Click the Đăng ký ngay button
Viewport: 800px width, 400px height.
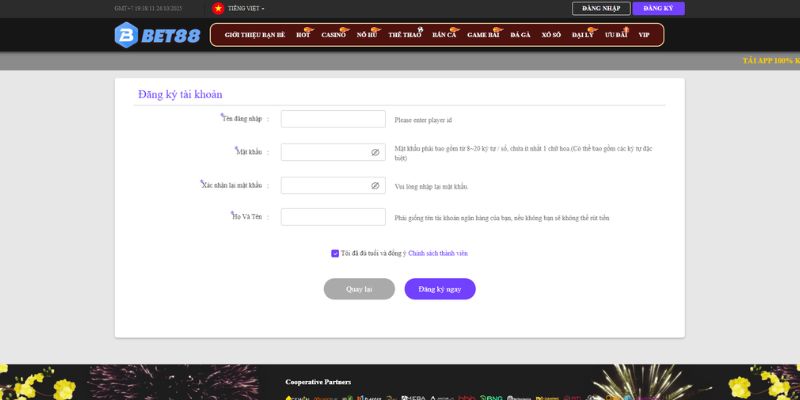tap(440, 289)
